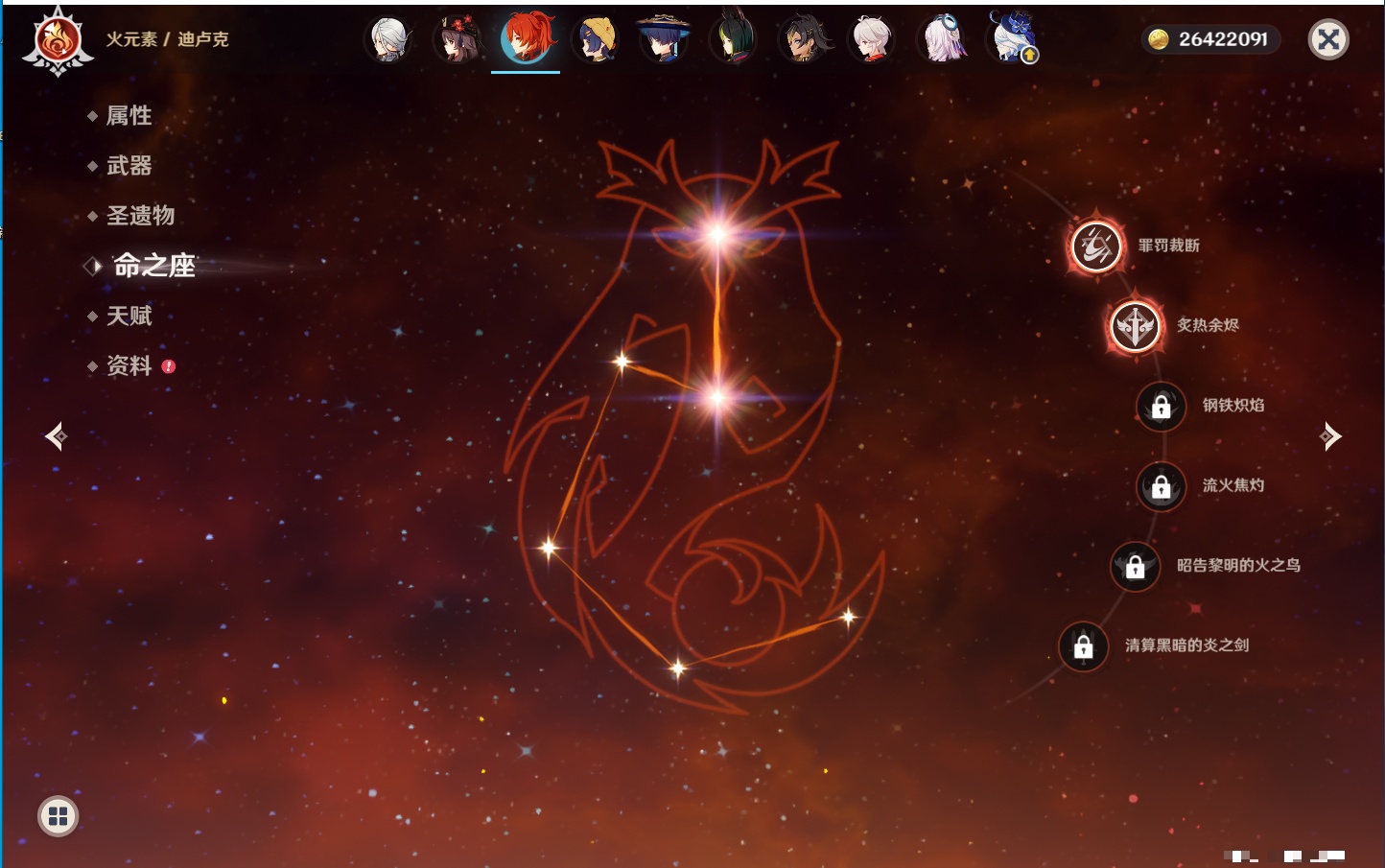Click the Pyro element emblem beside 火元素
Image resolution: width=1385 pixels, height=868 pixels.
[58, 40]
